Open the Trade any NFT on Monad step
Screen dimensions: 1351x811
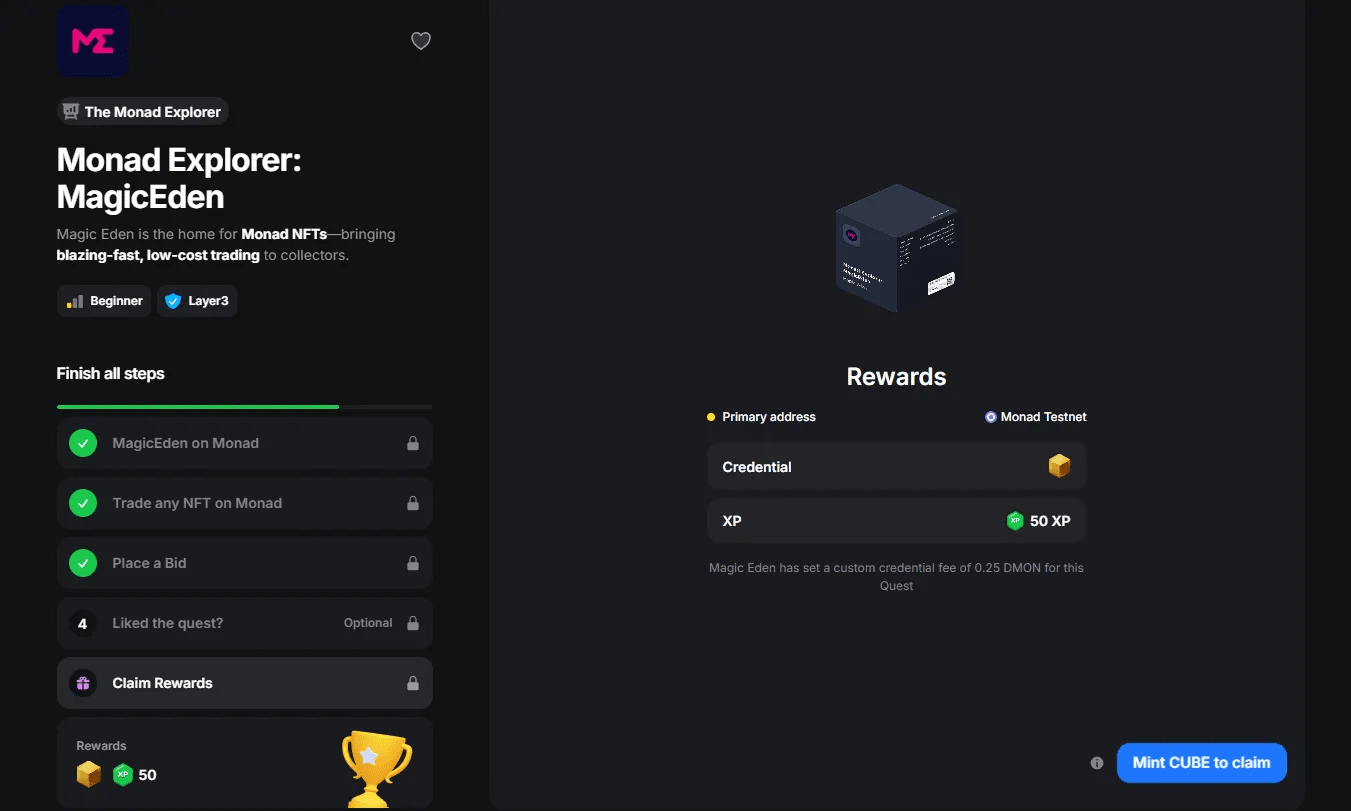click(x=245, y=503)
